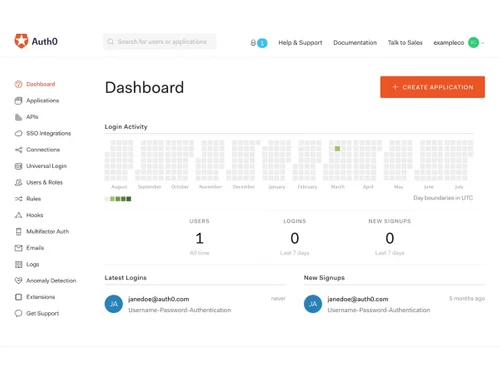Viewport: 500px width, 375px height.
Task: Click JA avatar in New Signups
Action: click(x=313, y=304)
